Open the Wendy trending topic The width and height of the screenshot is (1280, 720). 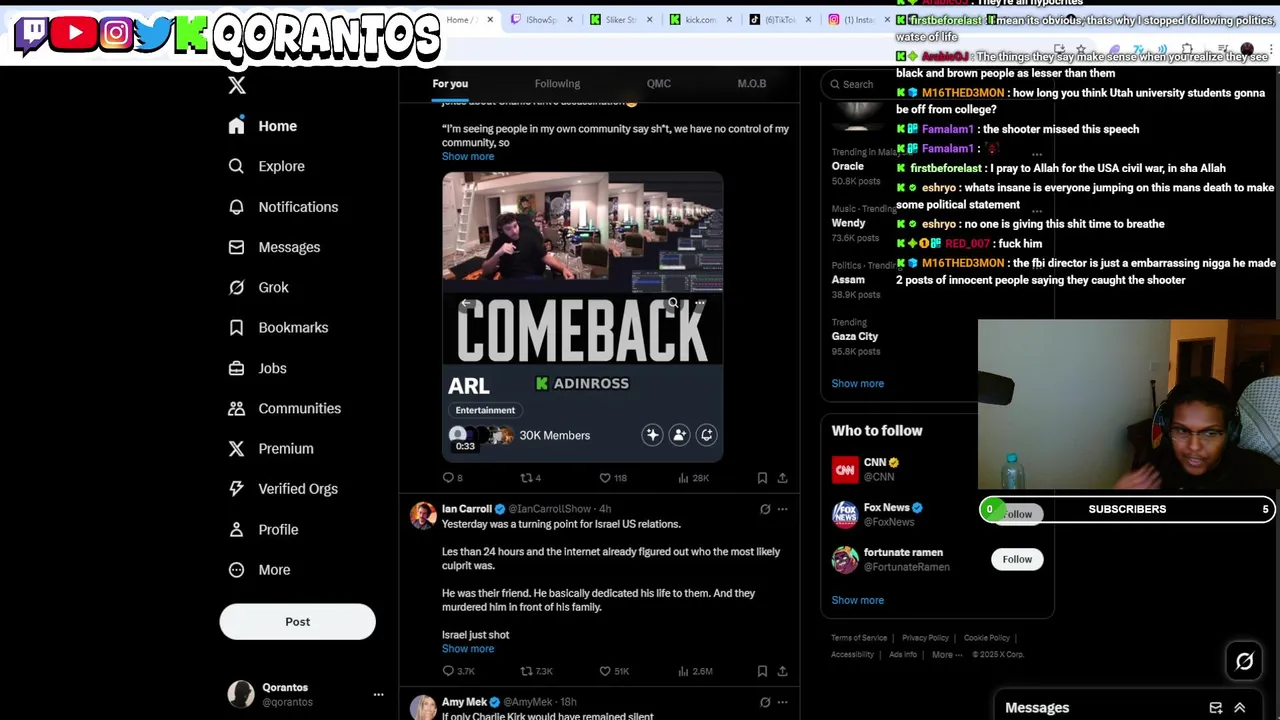coord(848,223)
